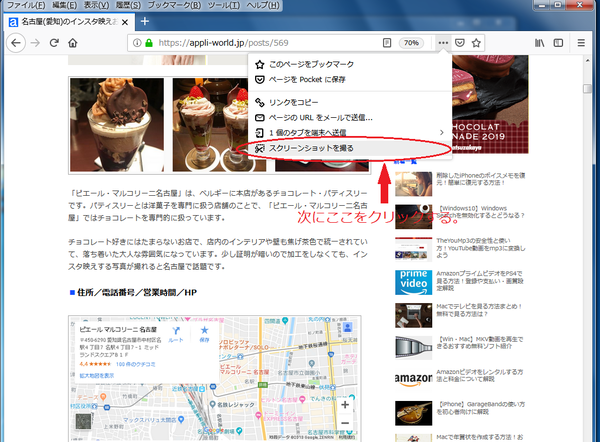
Task: Open GarageBandの使い方 article link
Action: (x=481, y=408)
